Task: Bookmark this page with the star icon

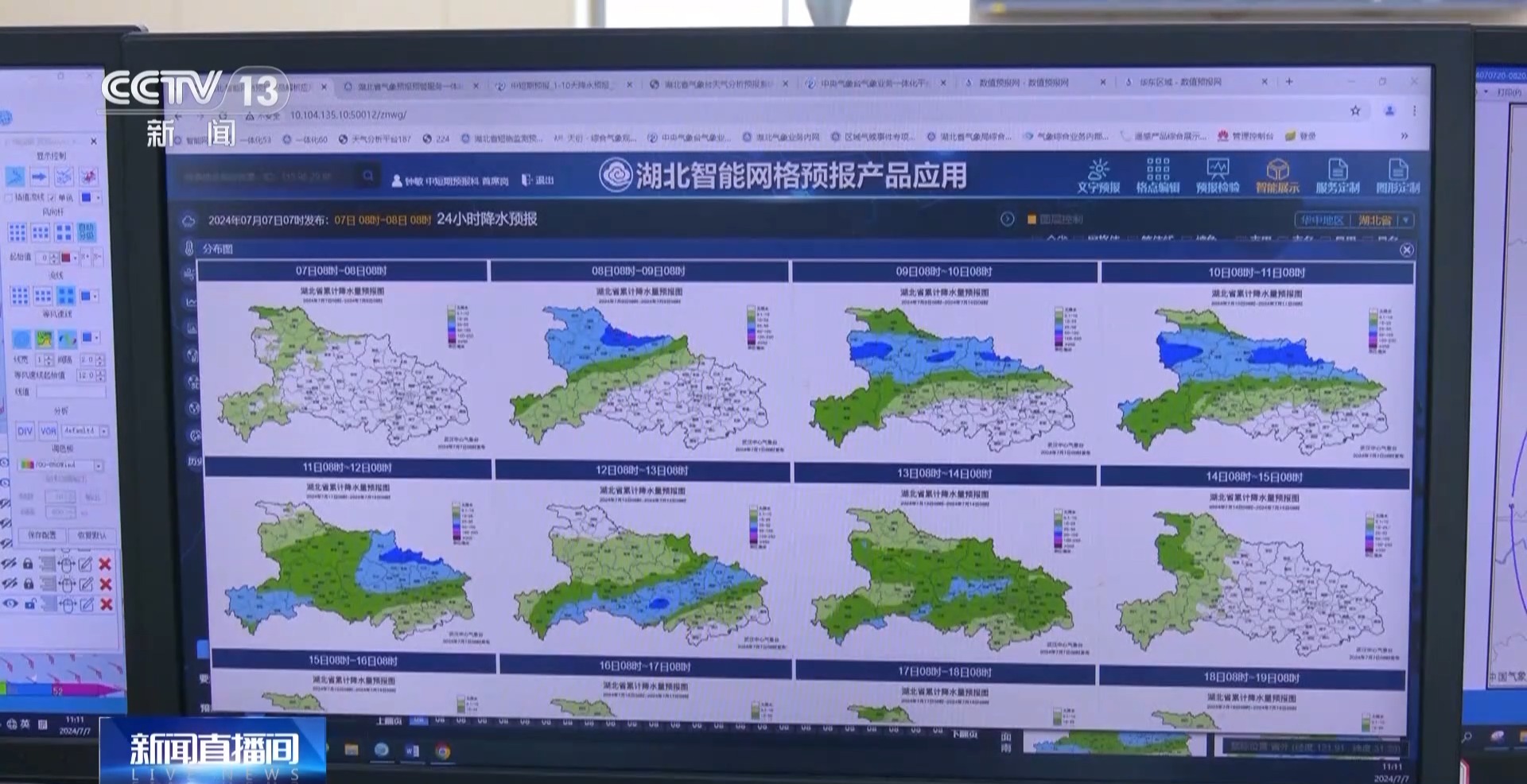Action: 1355,111
